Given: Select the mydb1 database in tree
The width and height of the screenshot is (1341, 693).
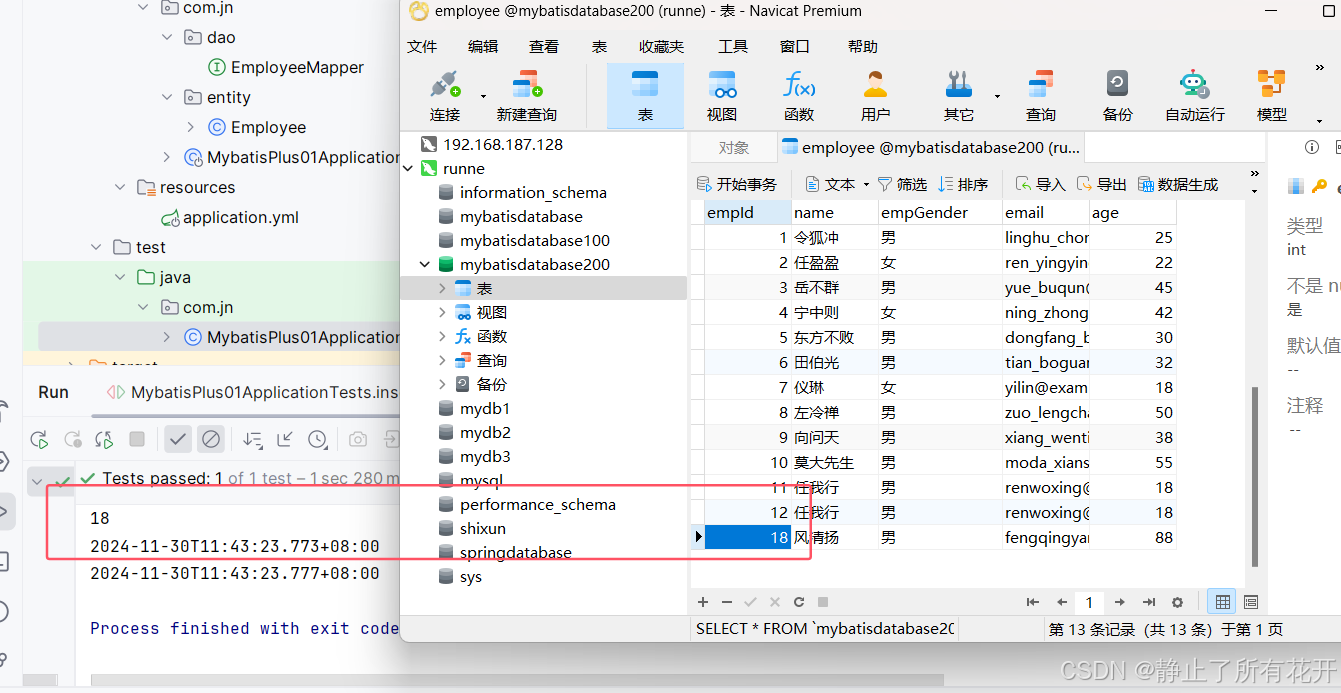Looking at the screenshot, I should (485, 409).
